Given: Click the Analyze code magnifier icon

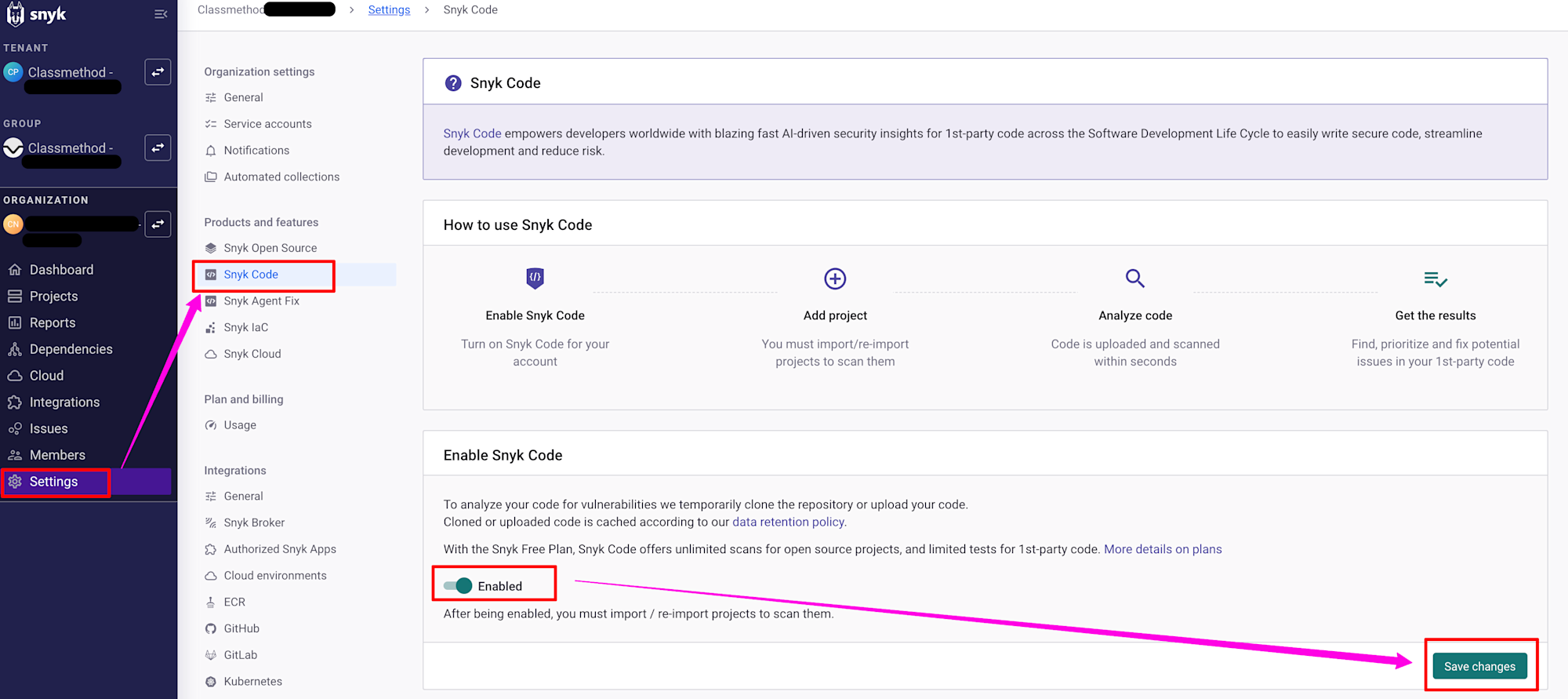Looking at the screenshot, I should (1134, 279).
